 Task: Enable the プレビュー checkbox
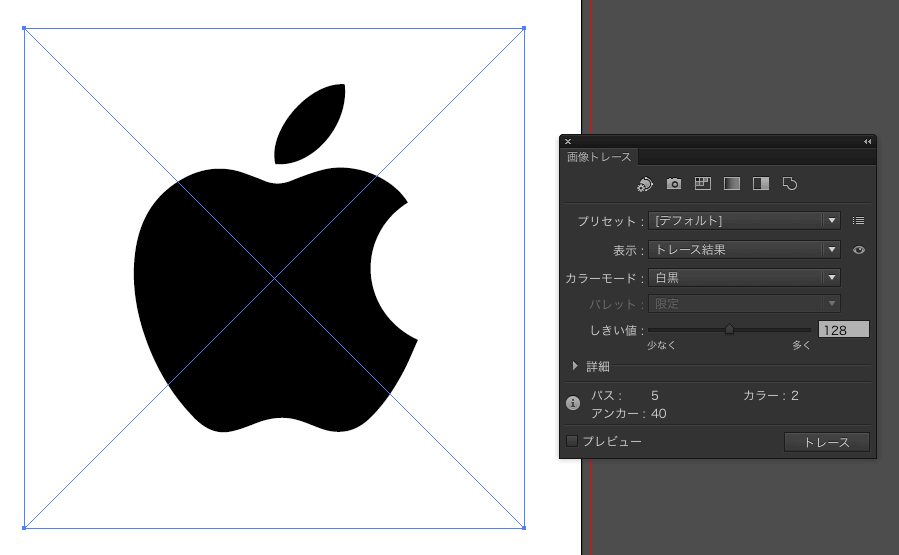point(572,441)
